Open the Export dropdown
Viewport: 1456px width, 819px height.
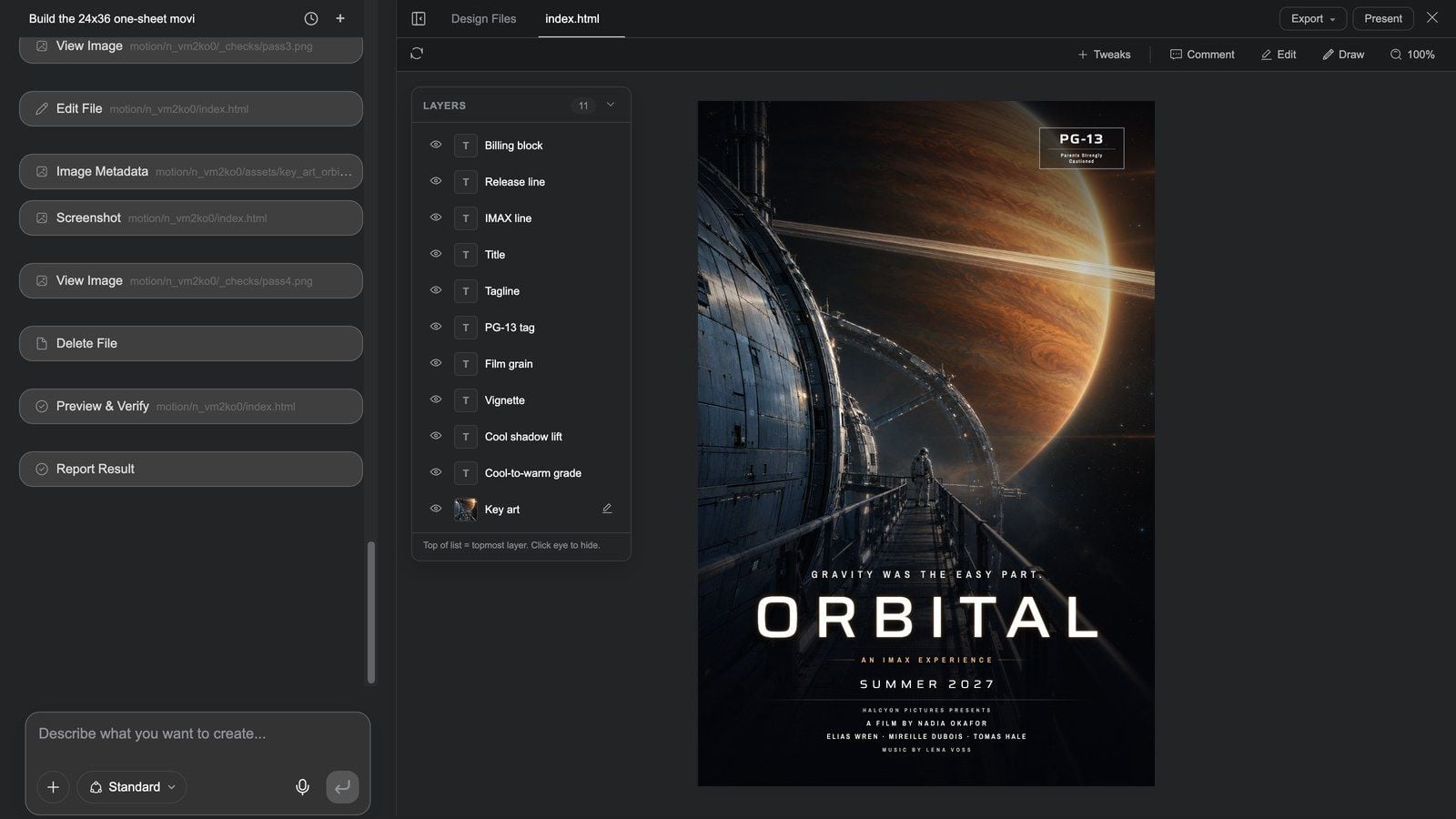(x=1312, y=18)
